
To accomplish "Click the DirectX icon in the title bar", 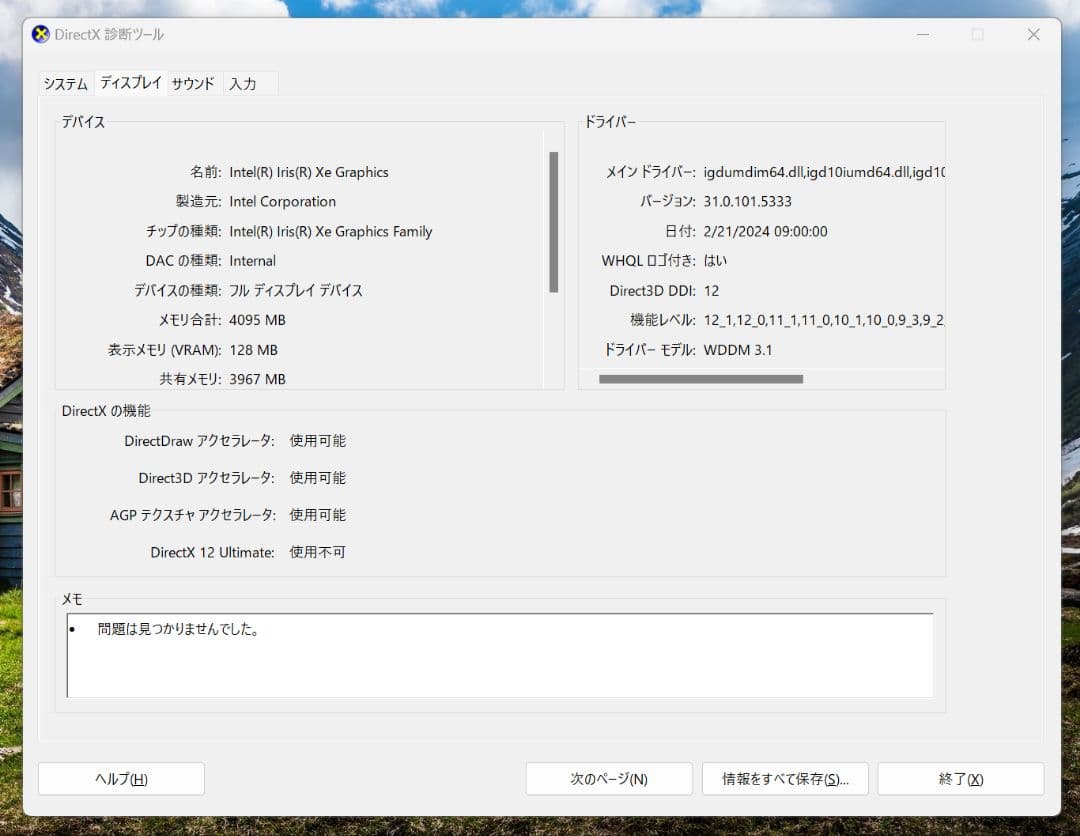I will click(38, 34).
